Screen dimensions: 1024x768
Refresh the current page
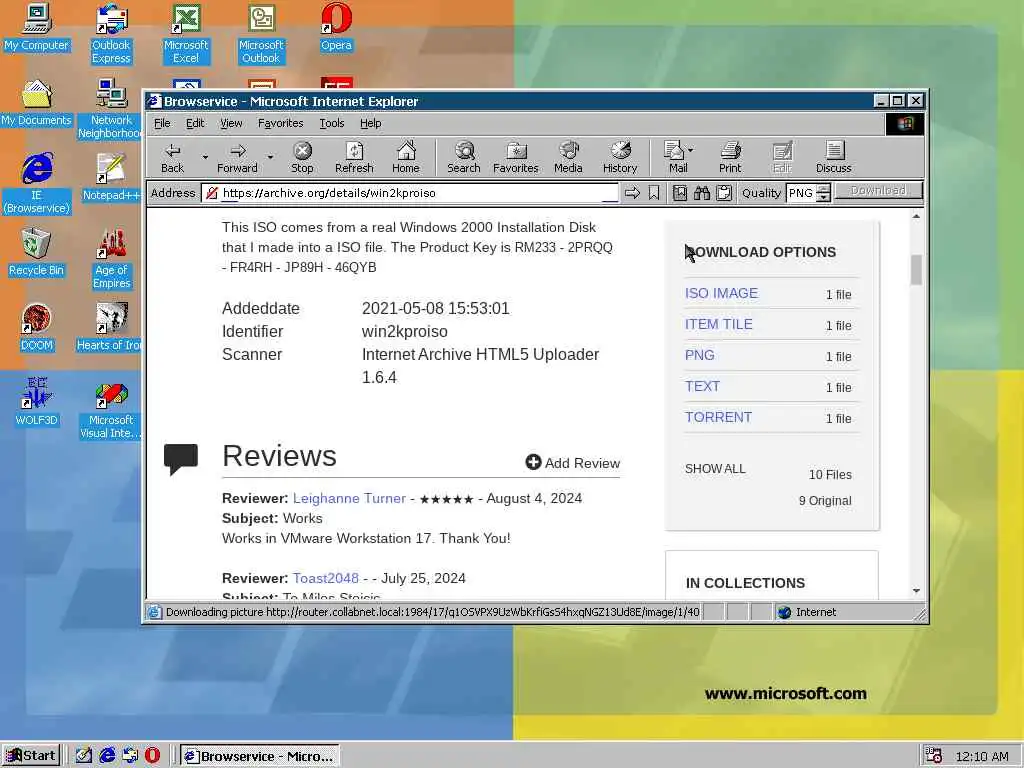[354, 158]
